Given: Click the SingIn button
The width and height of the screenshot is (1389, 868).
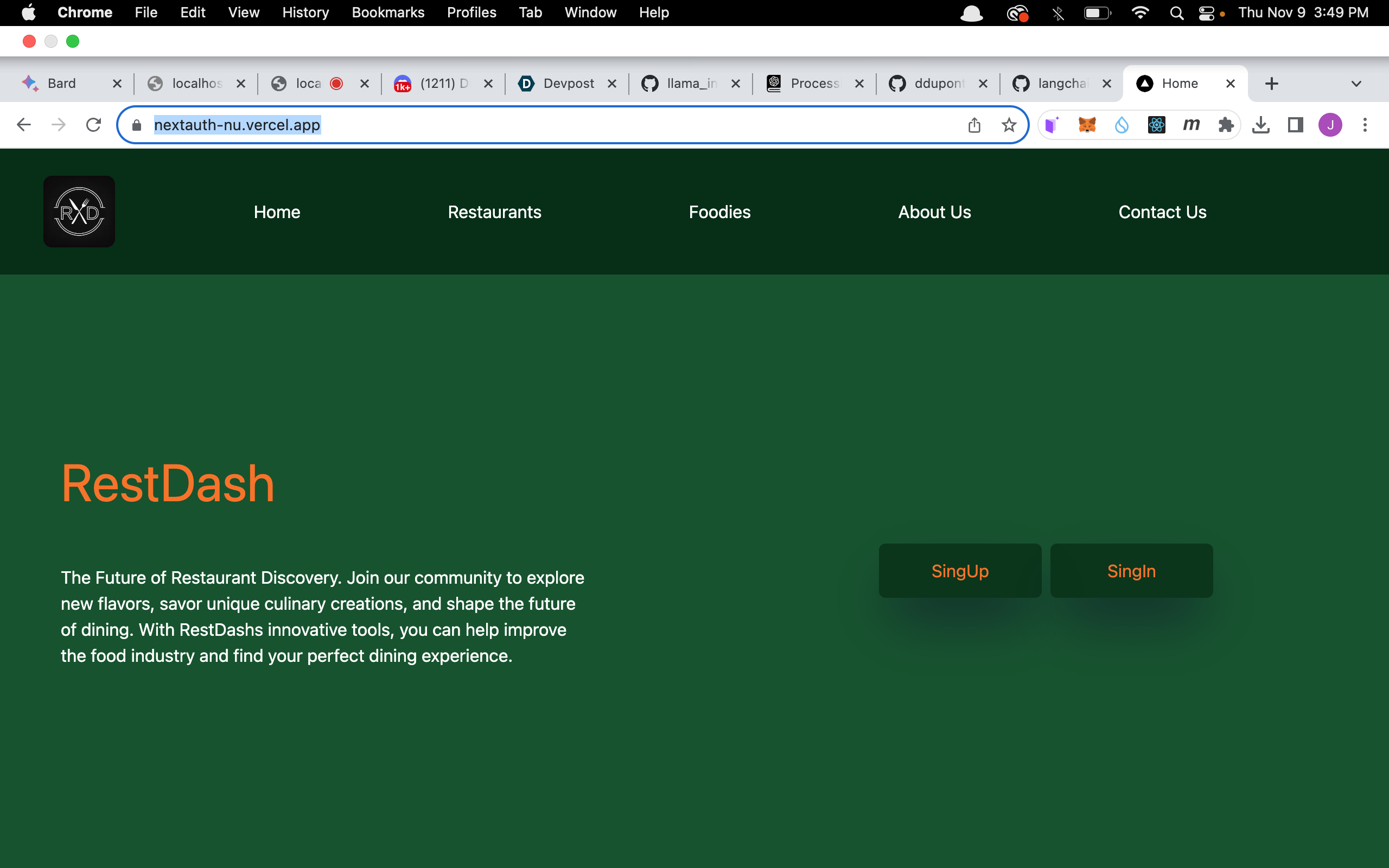Looking at the screenshot, I should (x=1131, y=571).
